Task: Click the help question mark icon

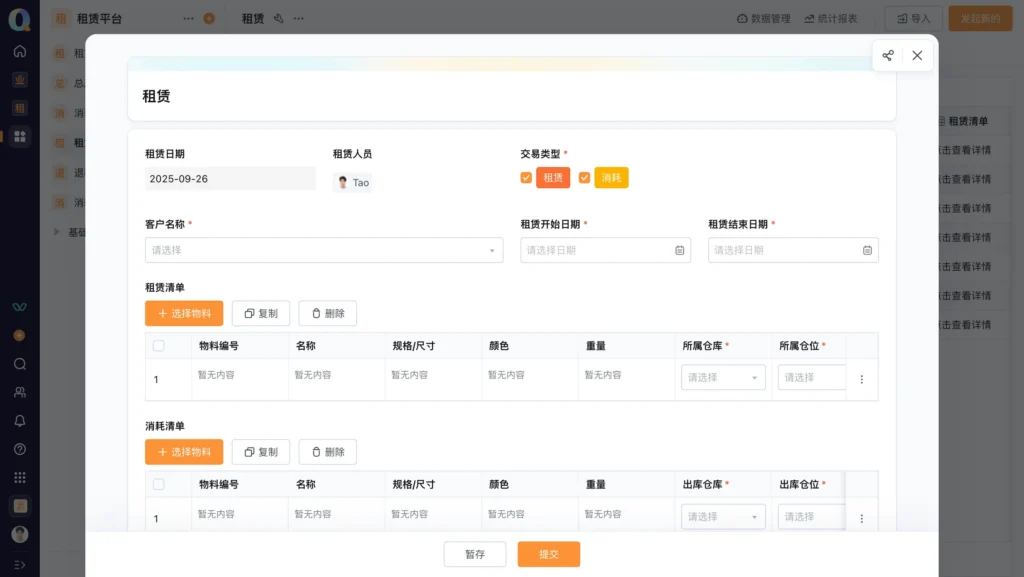Action: (x=19, y=449)
